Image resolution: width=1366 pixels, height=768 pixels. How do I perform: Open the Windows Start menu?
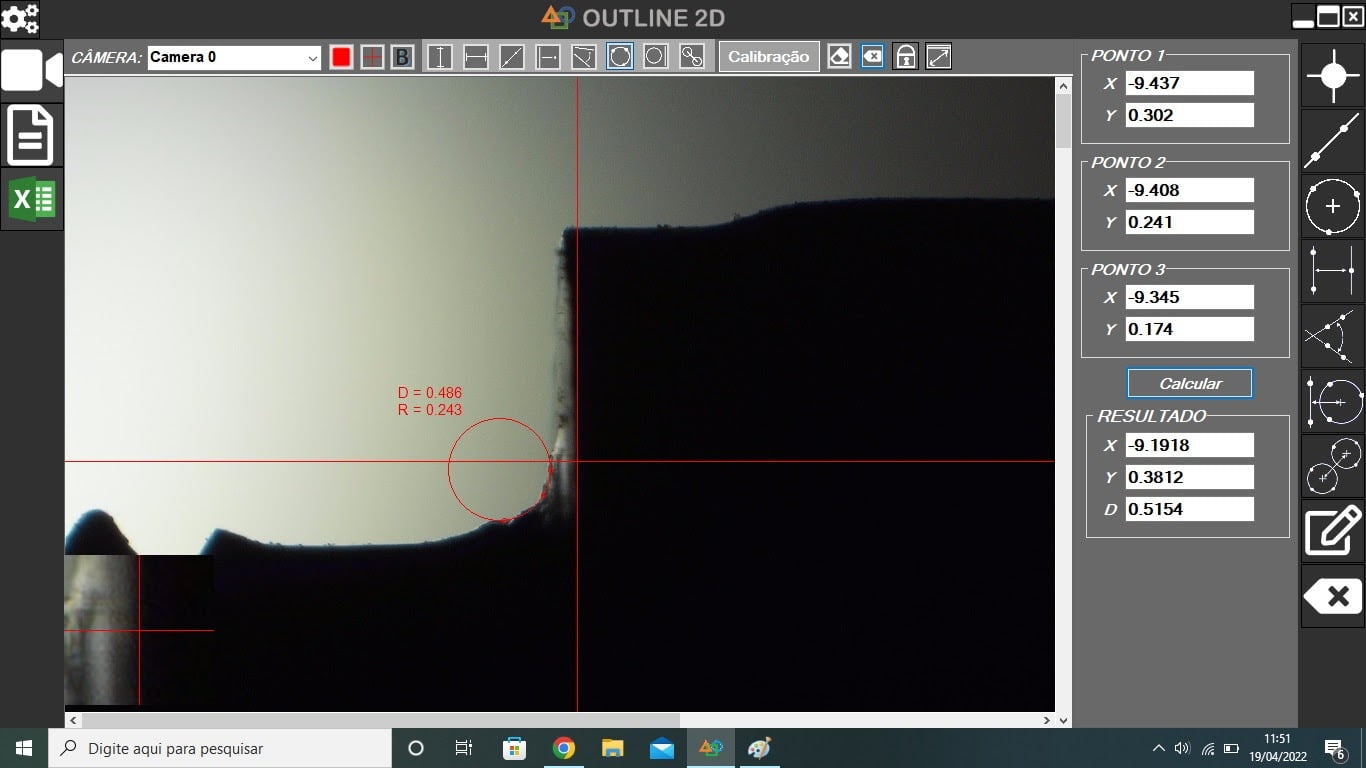point(24,748)
